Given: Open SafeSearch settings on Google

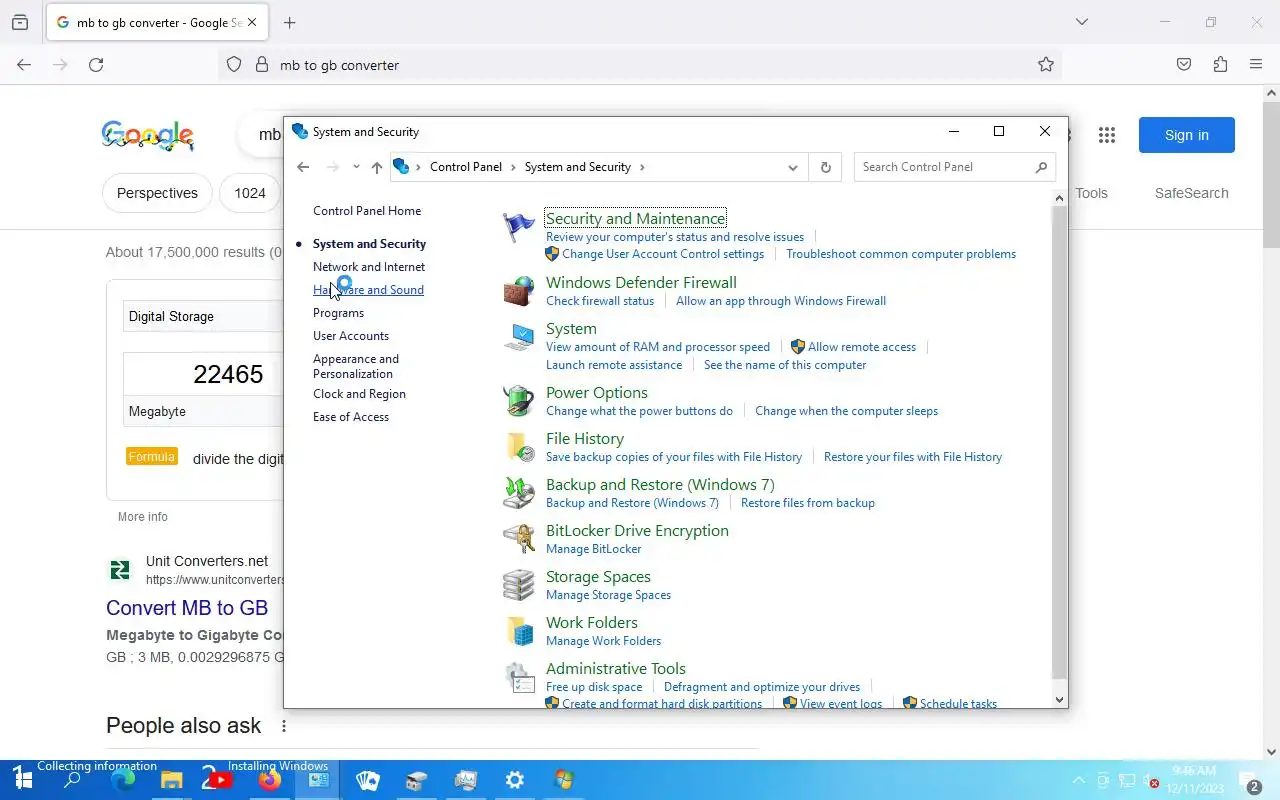Looking at the screenshot, I should [1191, 193].
